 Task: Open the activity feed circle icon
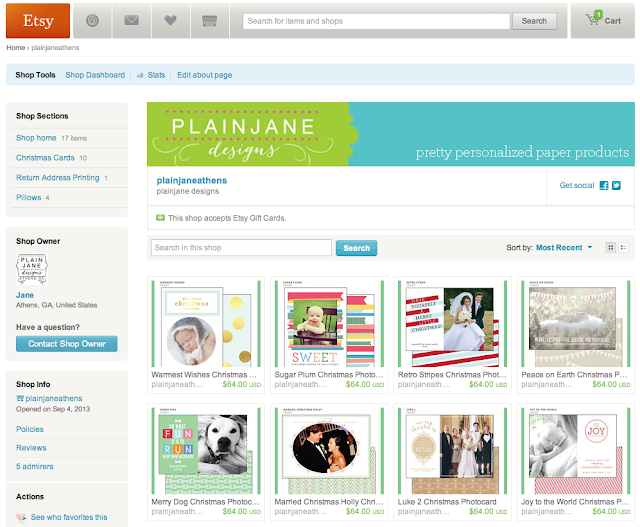pos(92,20)
